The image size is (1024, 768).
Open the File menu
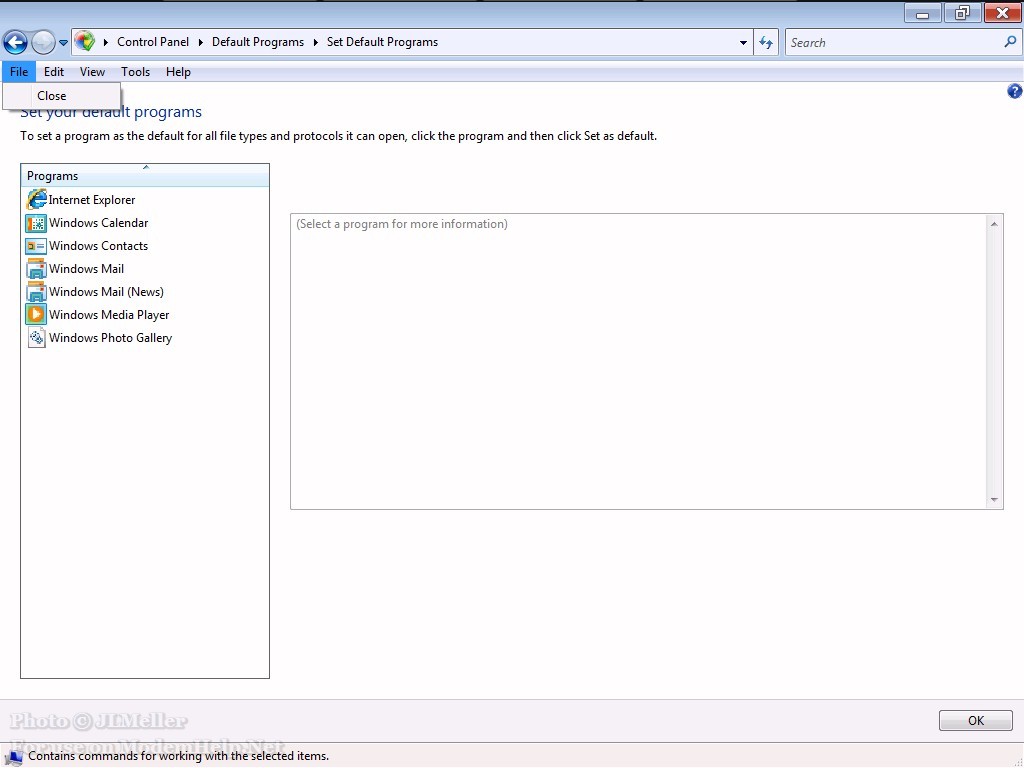pyautogui.click(x=19, y=72)
